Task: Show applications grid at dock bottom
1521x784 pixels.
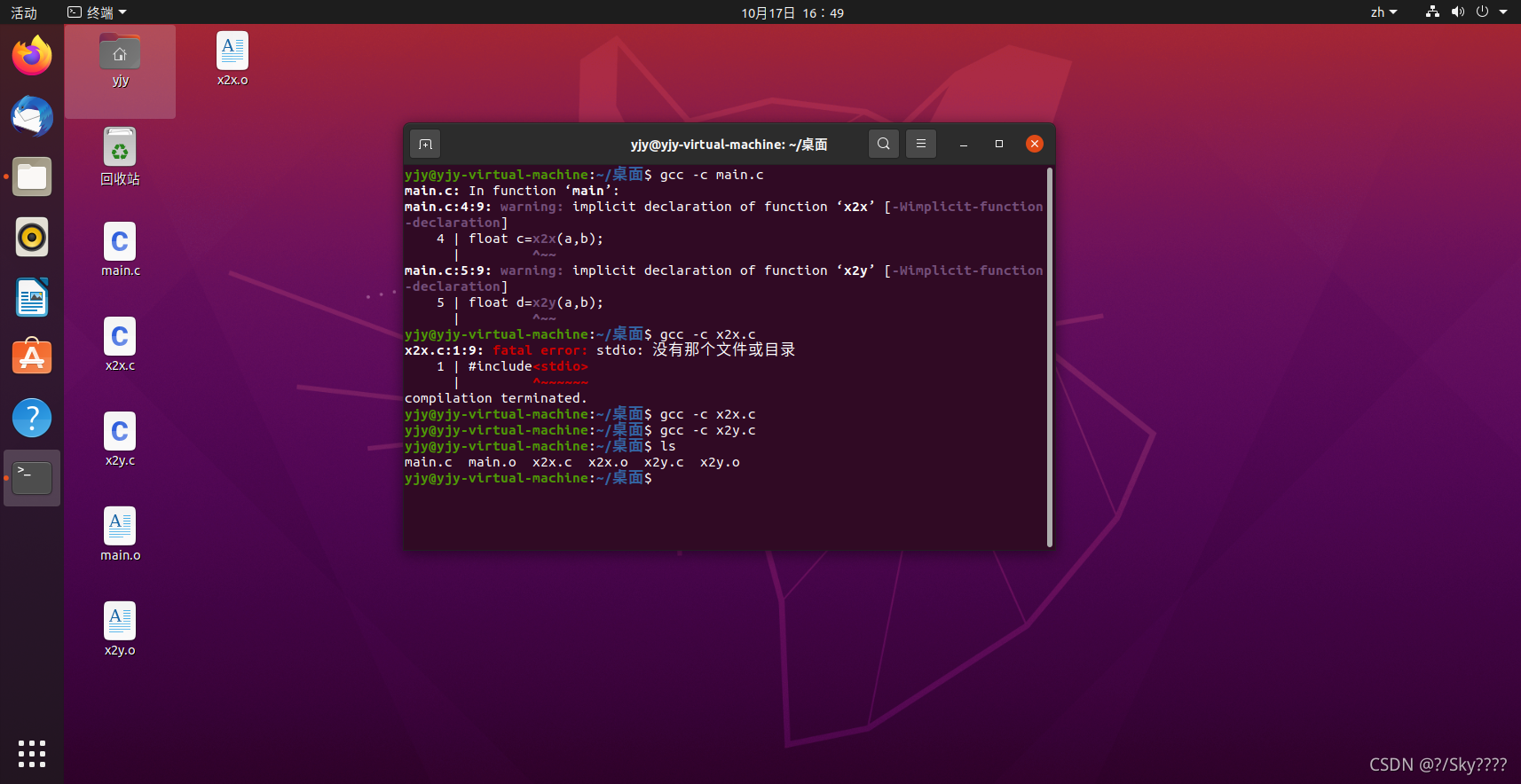Action: click(32, 754)
